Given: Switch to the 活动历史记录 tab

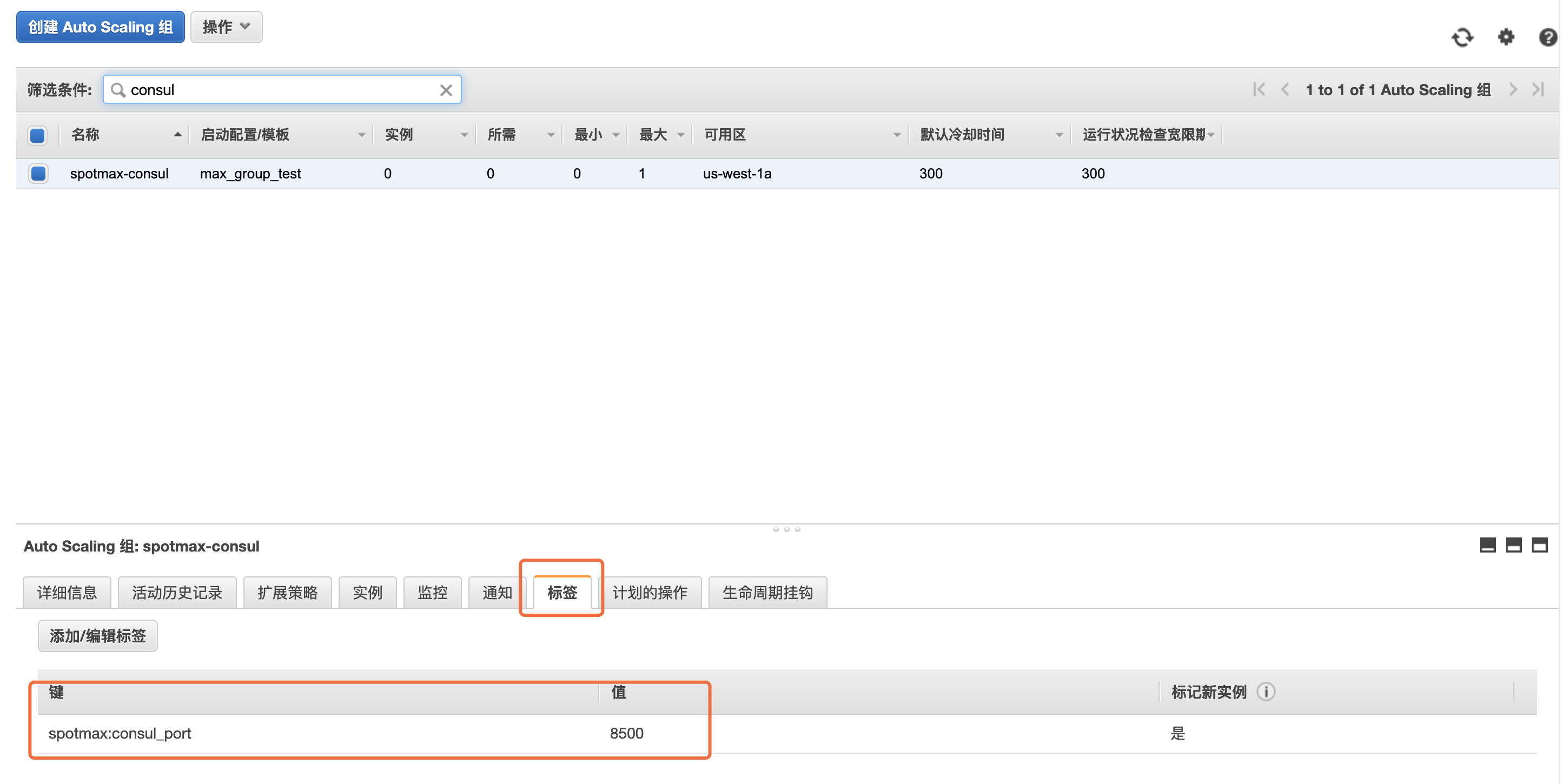Looking at the screenshot, I should pyautogui.click(x=177, y=593).
